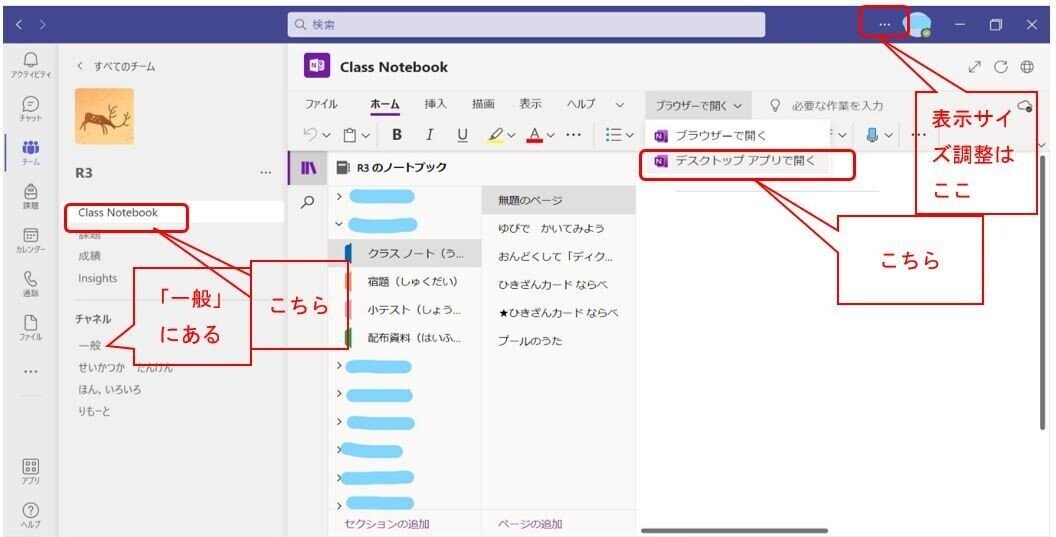Open 成績 in the team list
The image size is (1056, 537).
[x=89, y=256]
